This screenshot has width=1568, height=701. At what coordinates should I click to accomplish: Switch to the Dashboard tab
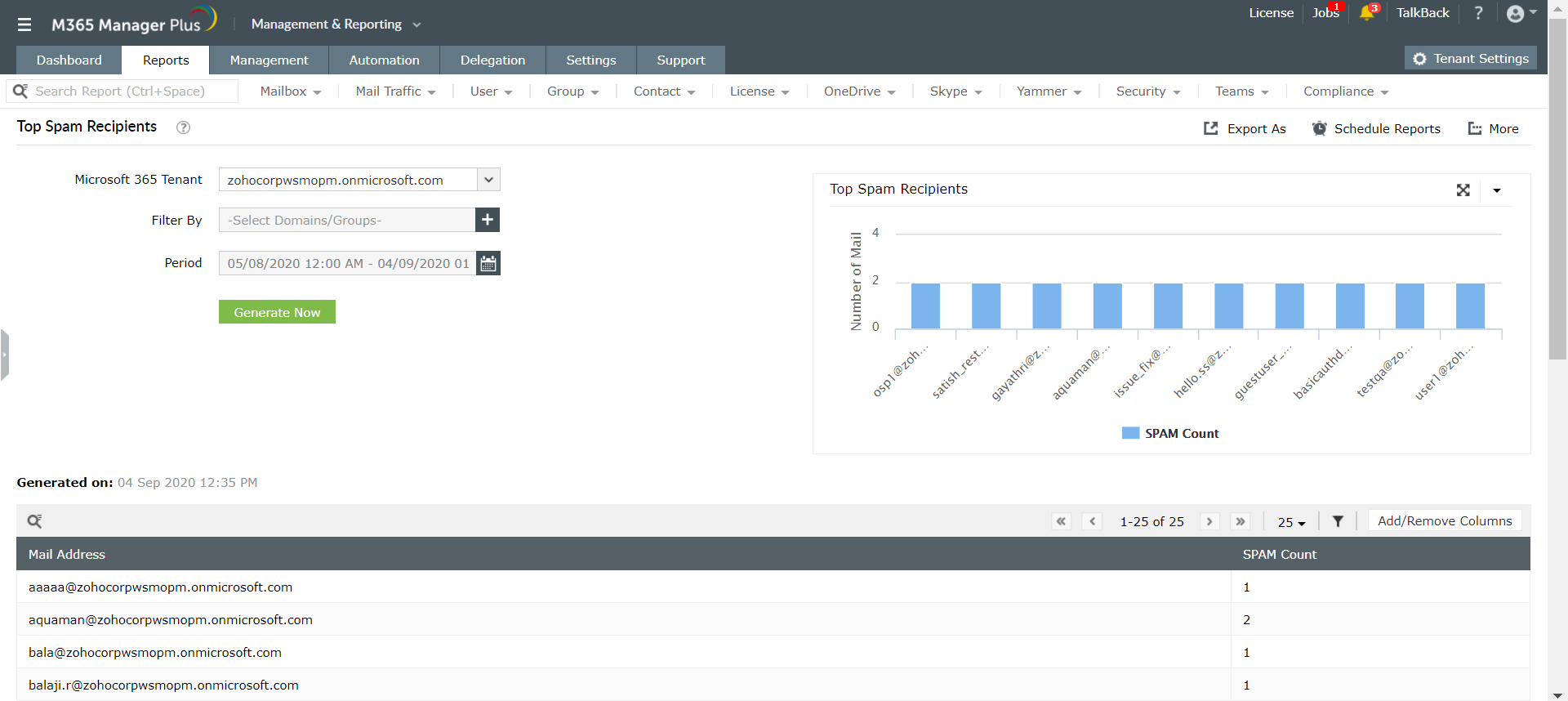(x=69, y=60)
